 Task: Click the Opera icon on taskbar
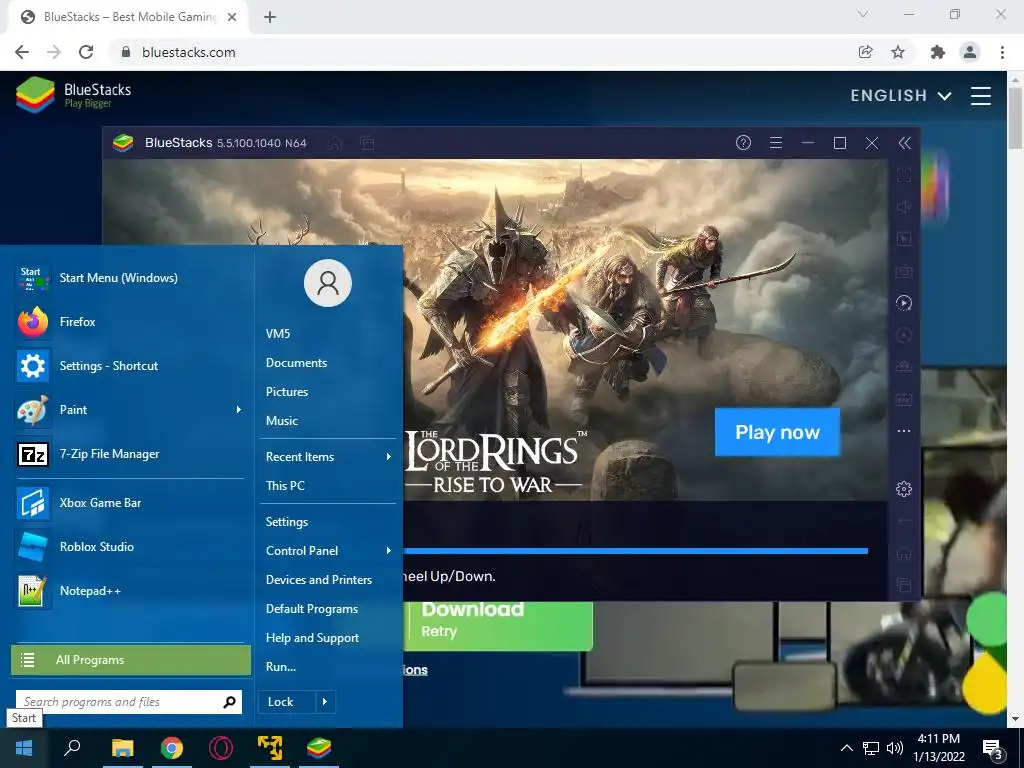[221, 748]
